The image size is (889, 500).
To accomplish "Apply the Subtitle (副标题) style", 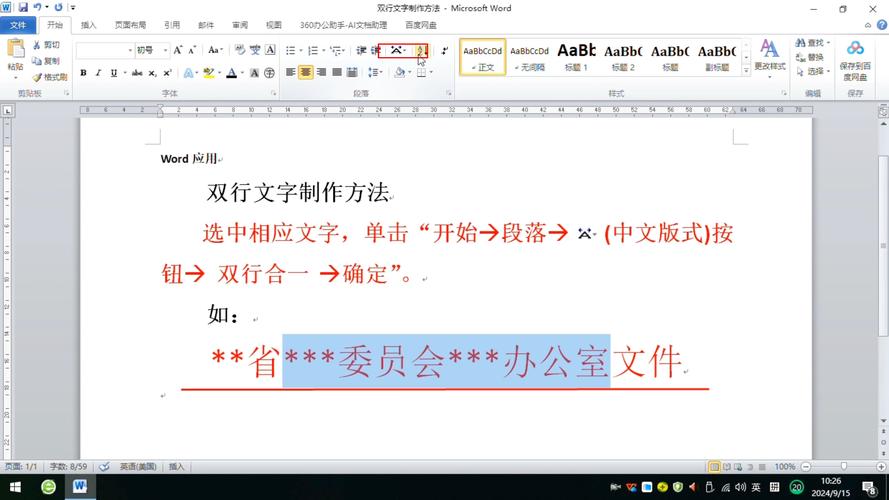I will 717,57.
